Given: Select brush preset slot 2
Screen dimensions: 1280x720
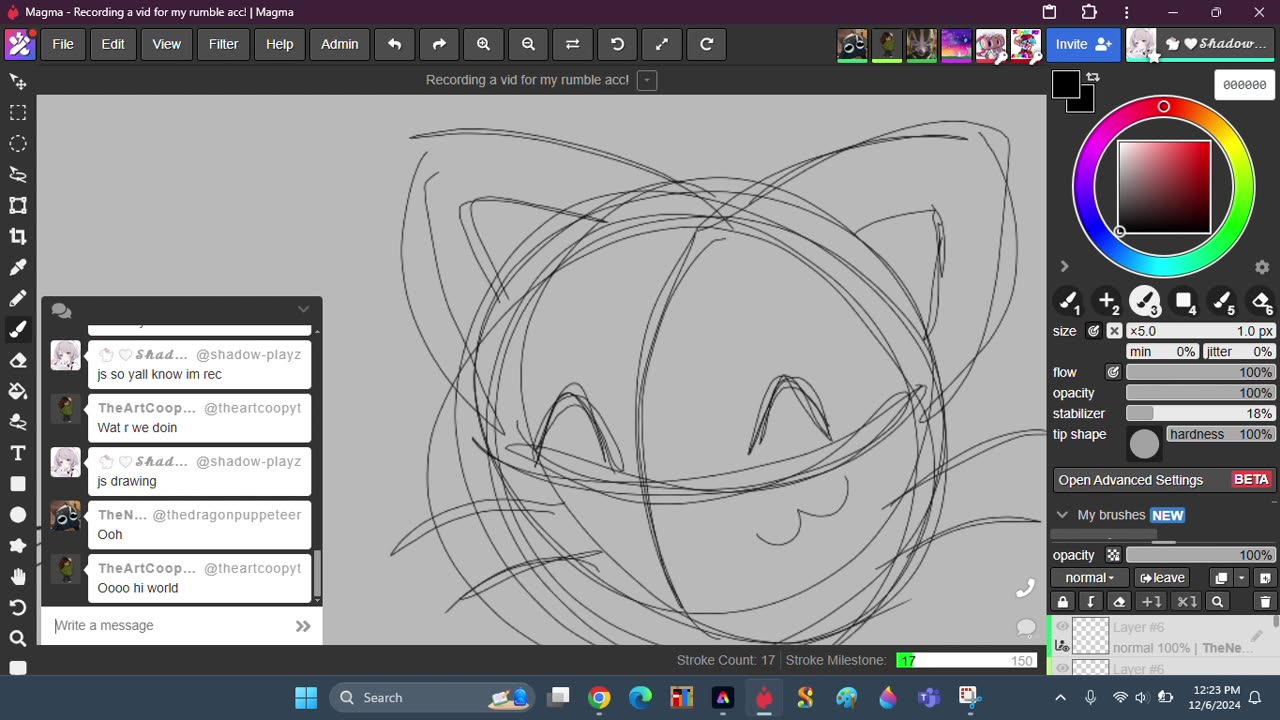Looking at the screenshot, I should pos(1107,301).
